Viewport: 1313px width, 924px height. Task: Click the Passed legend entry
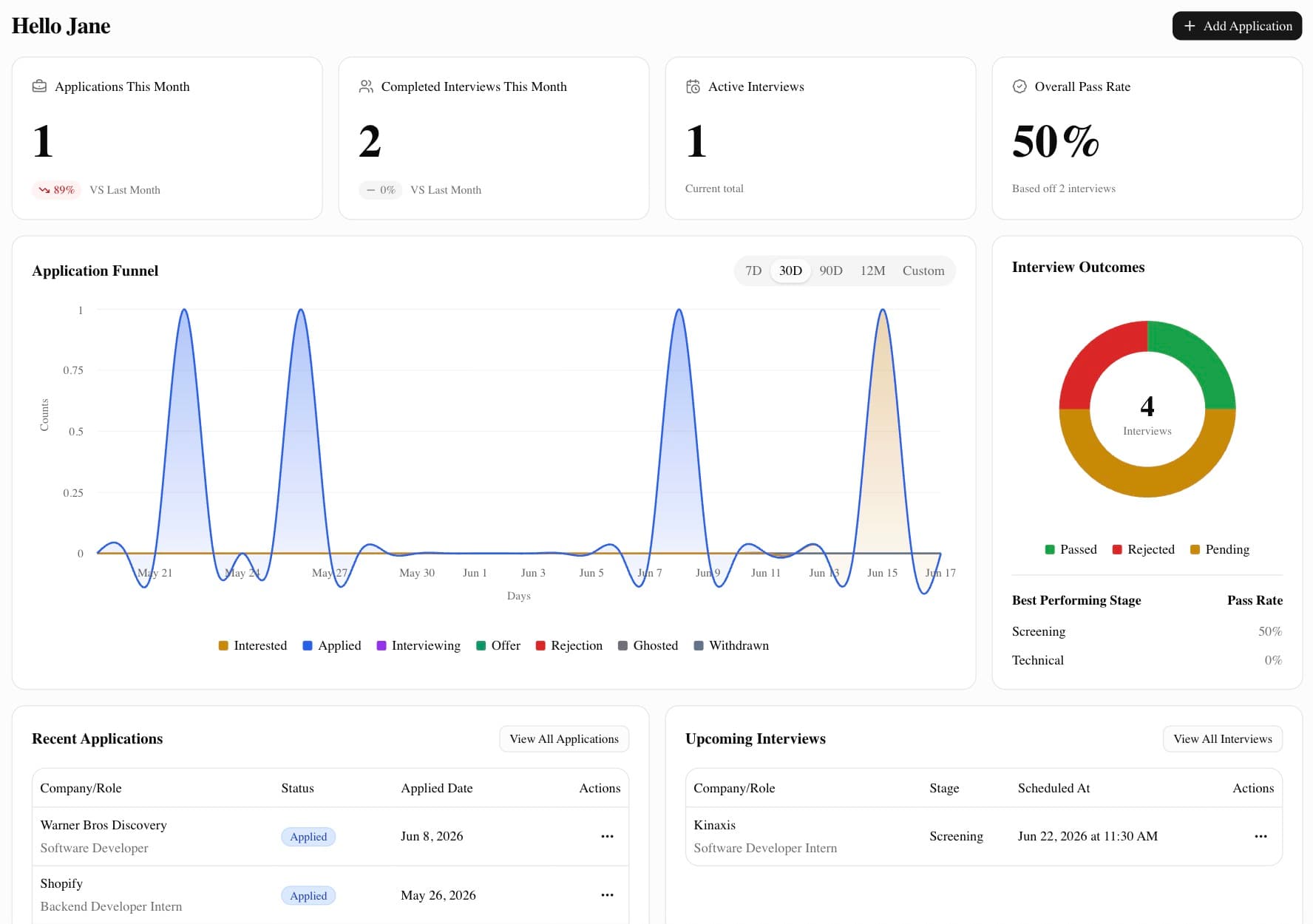1071,549
